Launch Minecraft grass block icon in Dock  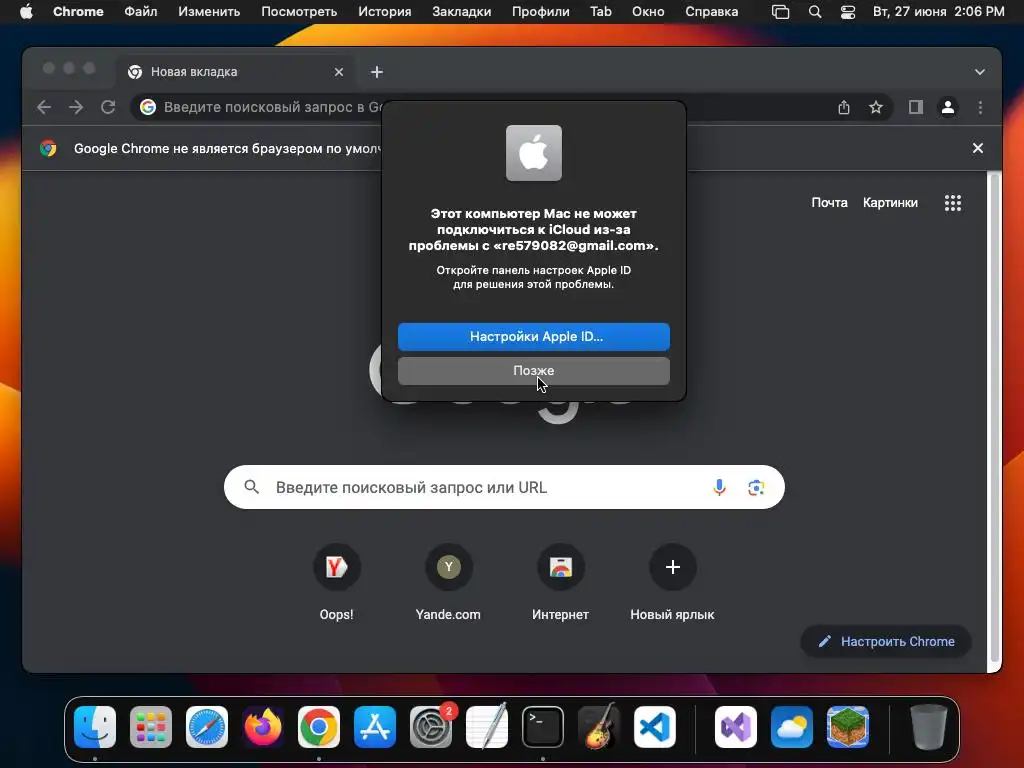pos(848,727)
